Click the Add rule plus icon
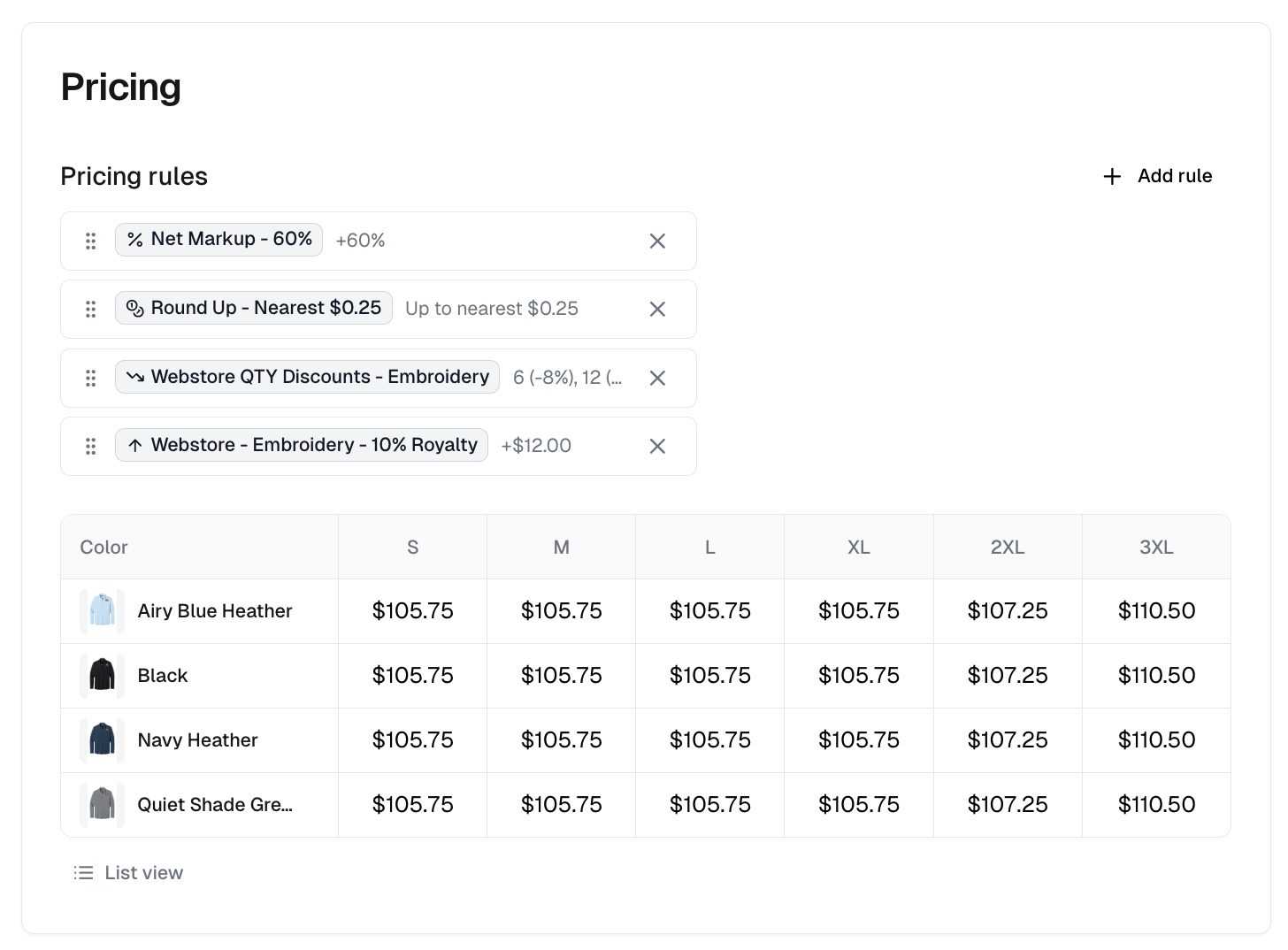Screen dimensions: 1288x950 1112,176
